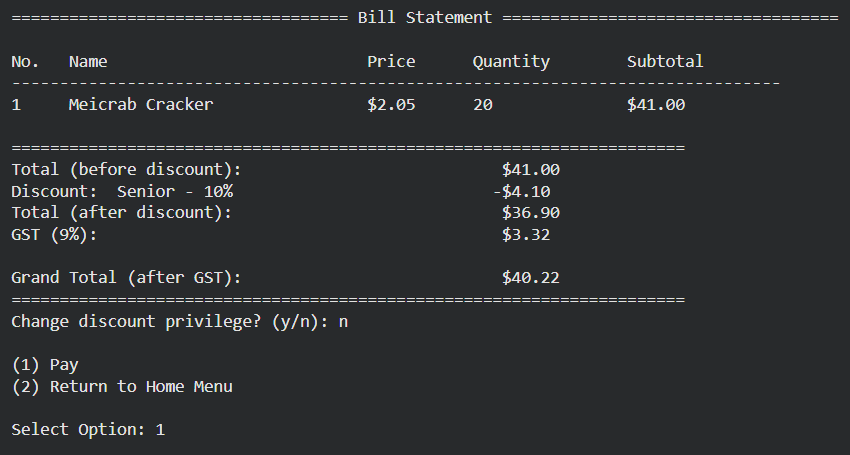Click the $36.90 total after discount

530,212
